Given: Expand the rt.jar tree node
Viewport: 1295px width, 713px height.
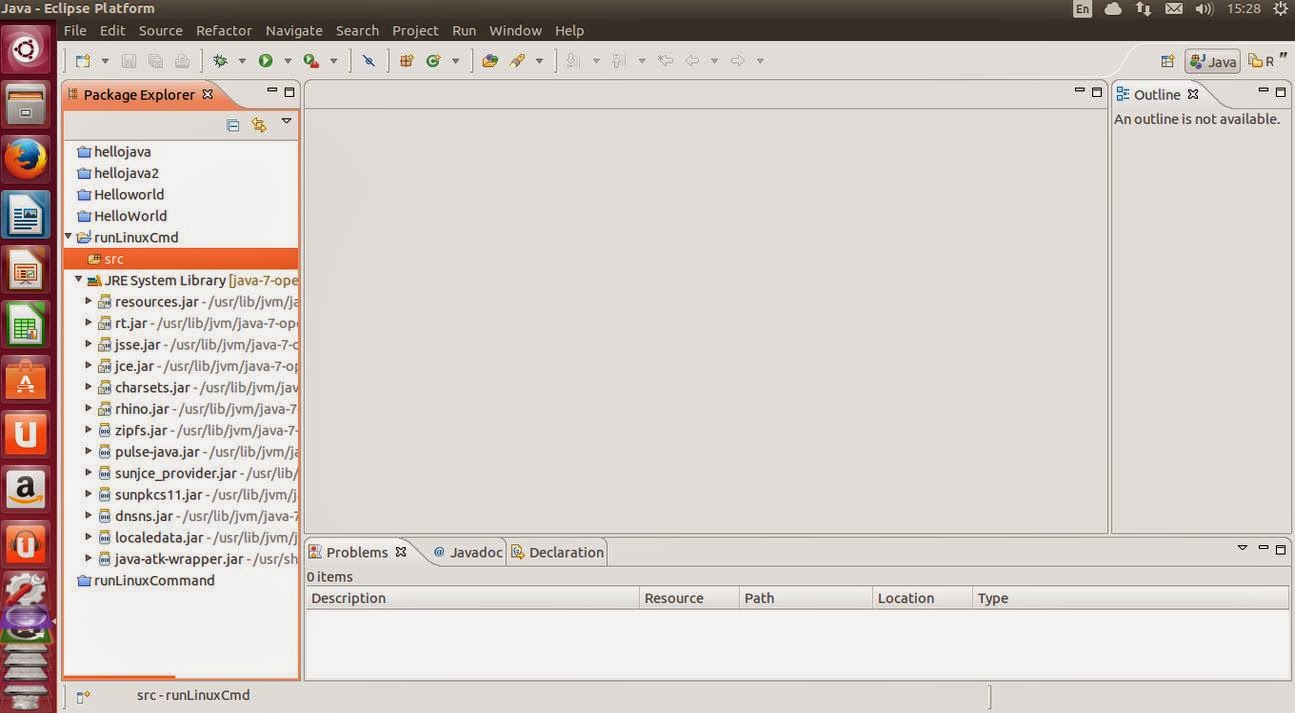Looking at the screenshot, I should pyautogui.click(x=88, y=322).
